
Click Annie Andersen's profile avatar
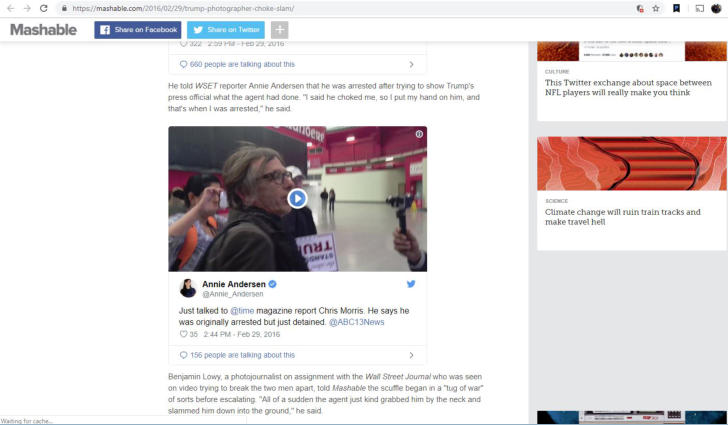pos(187,288)
